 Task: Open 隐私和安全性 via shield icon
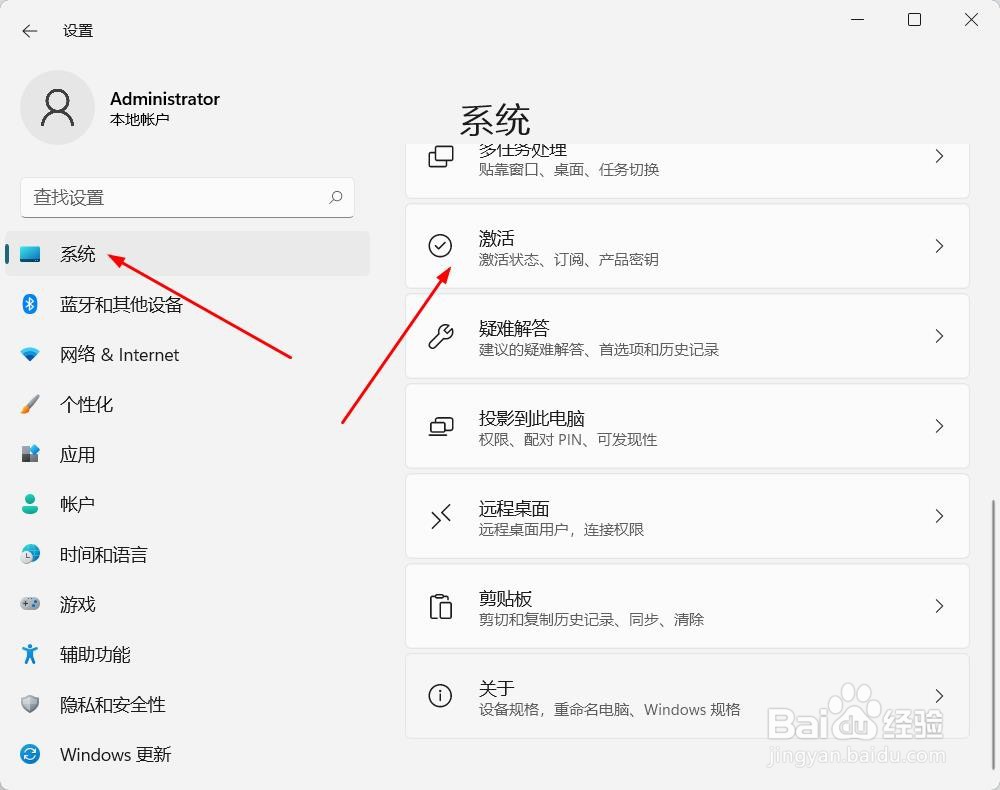[30, 705]
